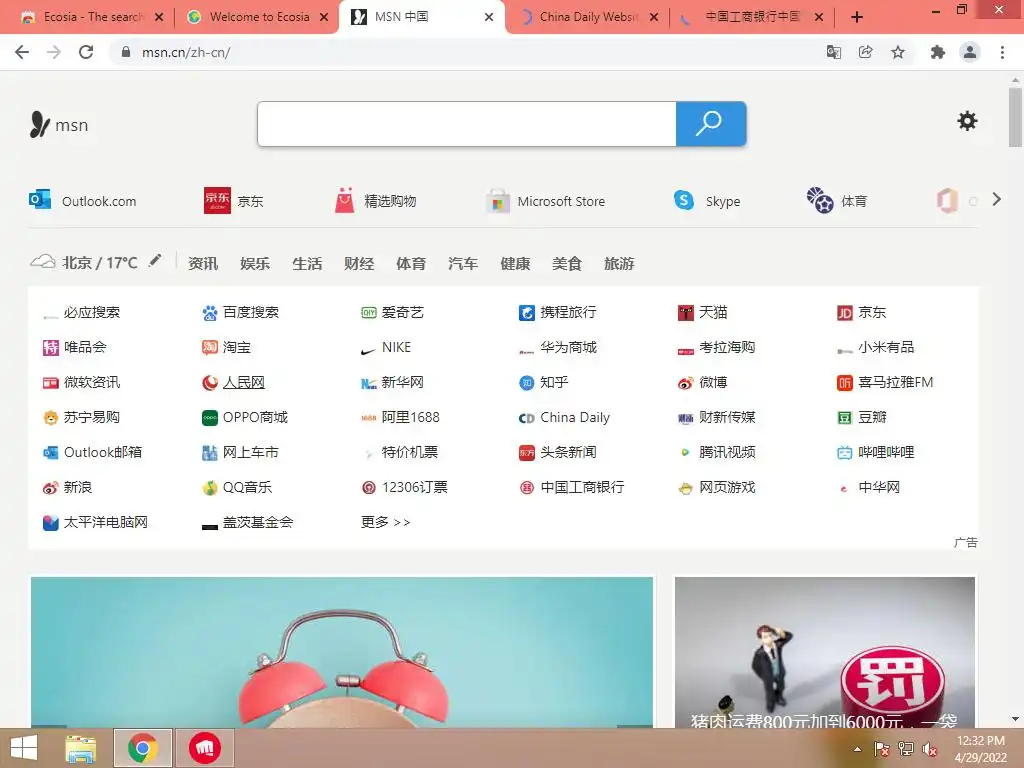Select 资讯 news category
1024x768 pixels.
tap(203, 263)
